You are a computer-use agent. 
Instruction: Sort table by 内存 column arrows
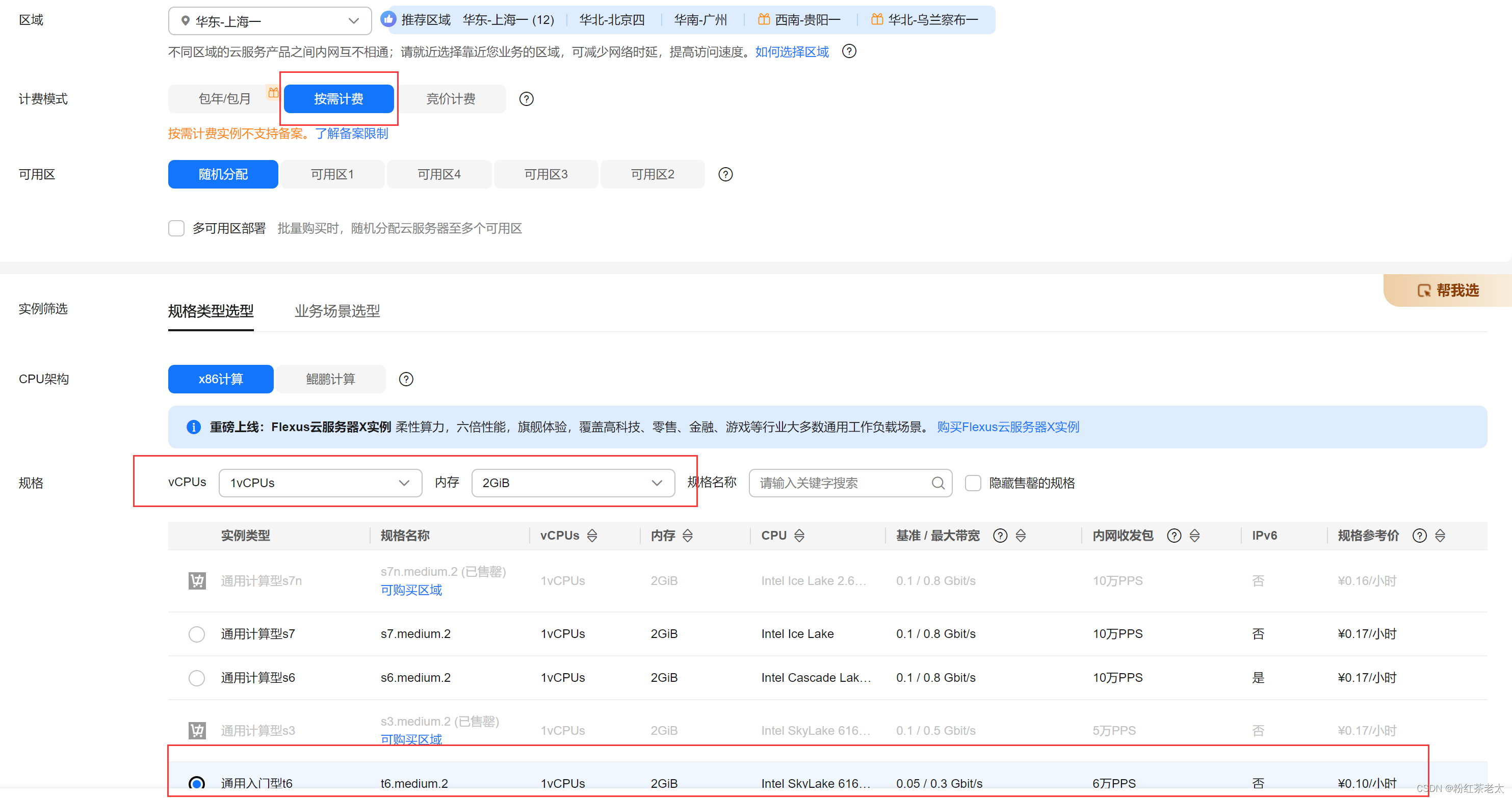[687, 536]
